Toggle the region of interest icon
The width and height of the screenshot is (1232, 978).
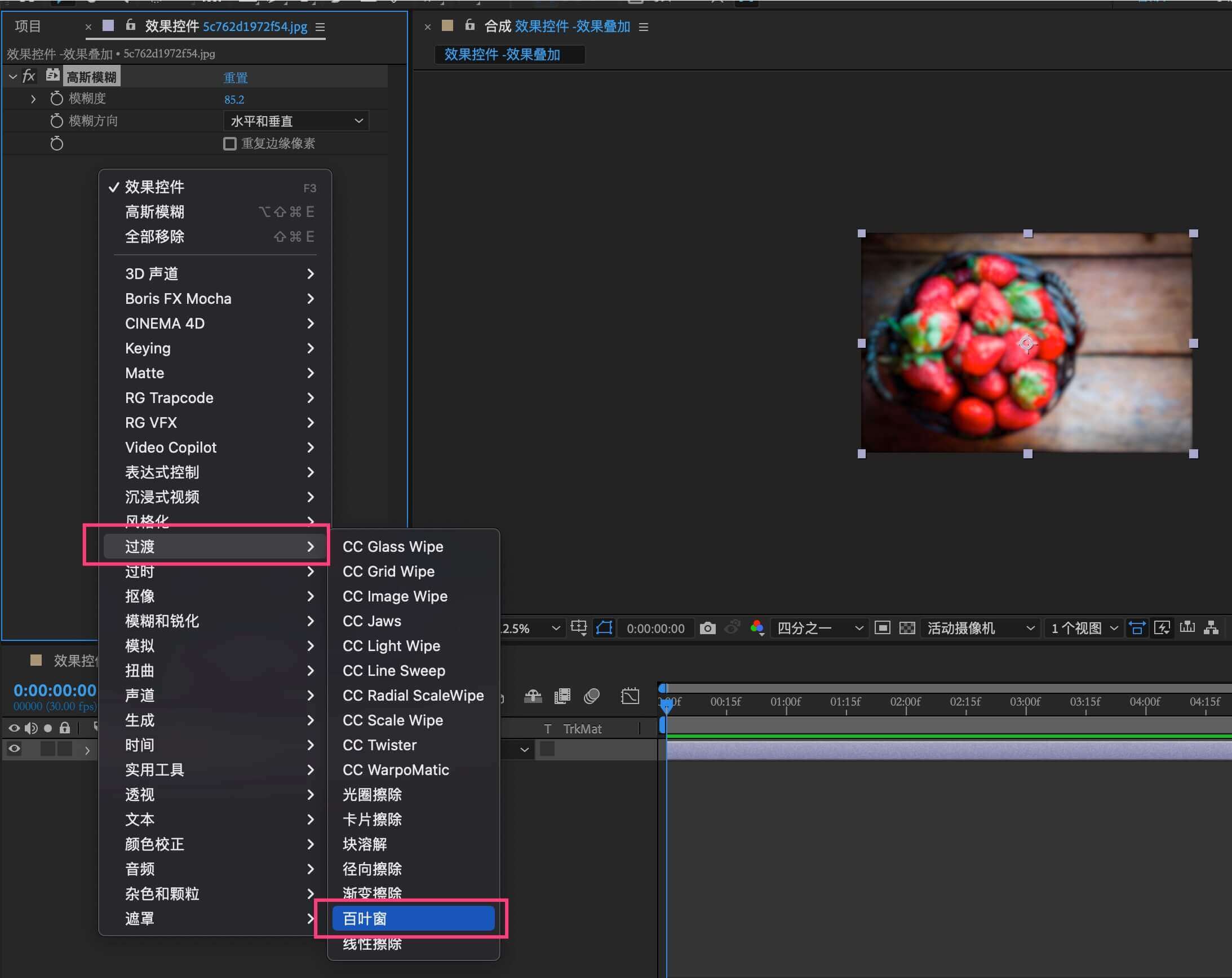(x=882, y=628)
